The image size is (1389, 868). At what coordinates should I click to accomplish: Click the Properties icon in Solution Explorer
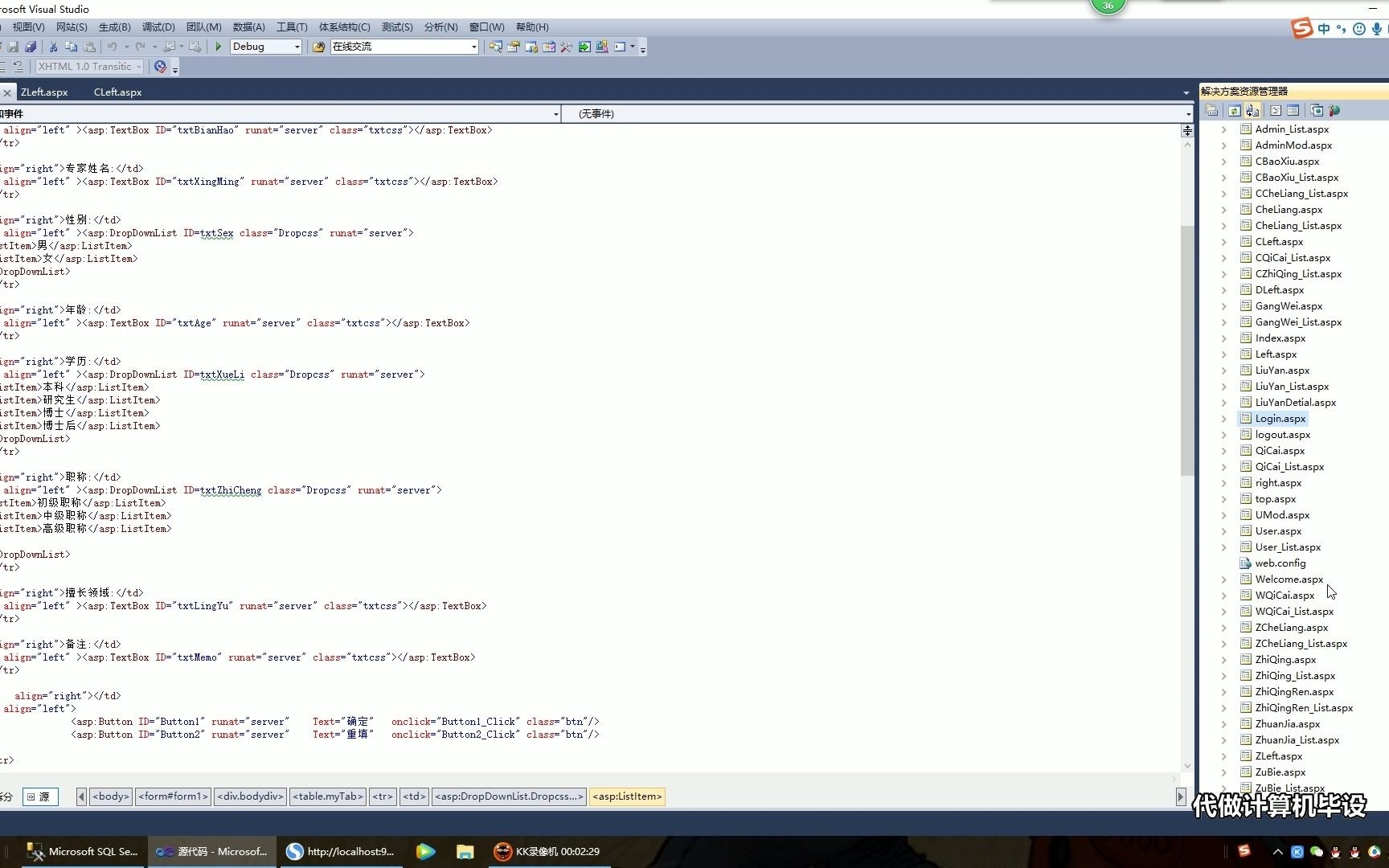[x=1211, y=110]
